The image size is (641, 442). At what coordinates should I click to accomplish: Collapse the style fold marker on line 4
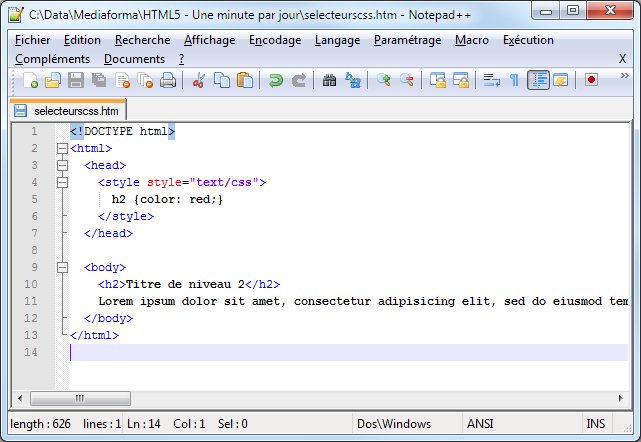(62, 182)
